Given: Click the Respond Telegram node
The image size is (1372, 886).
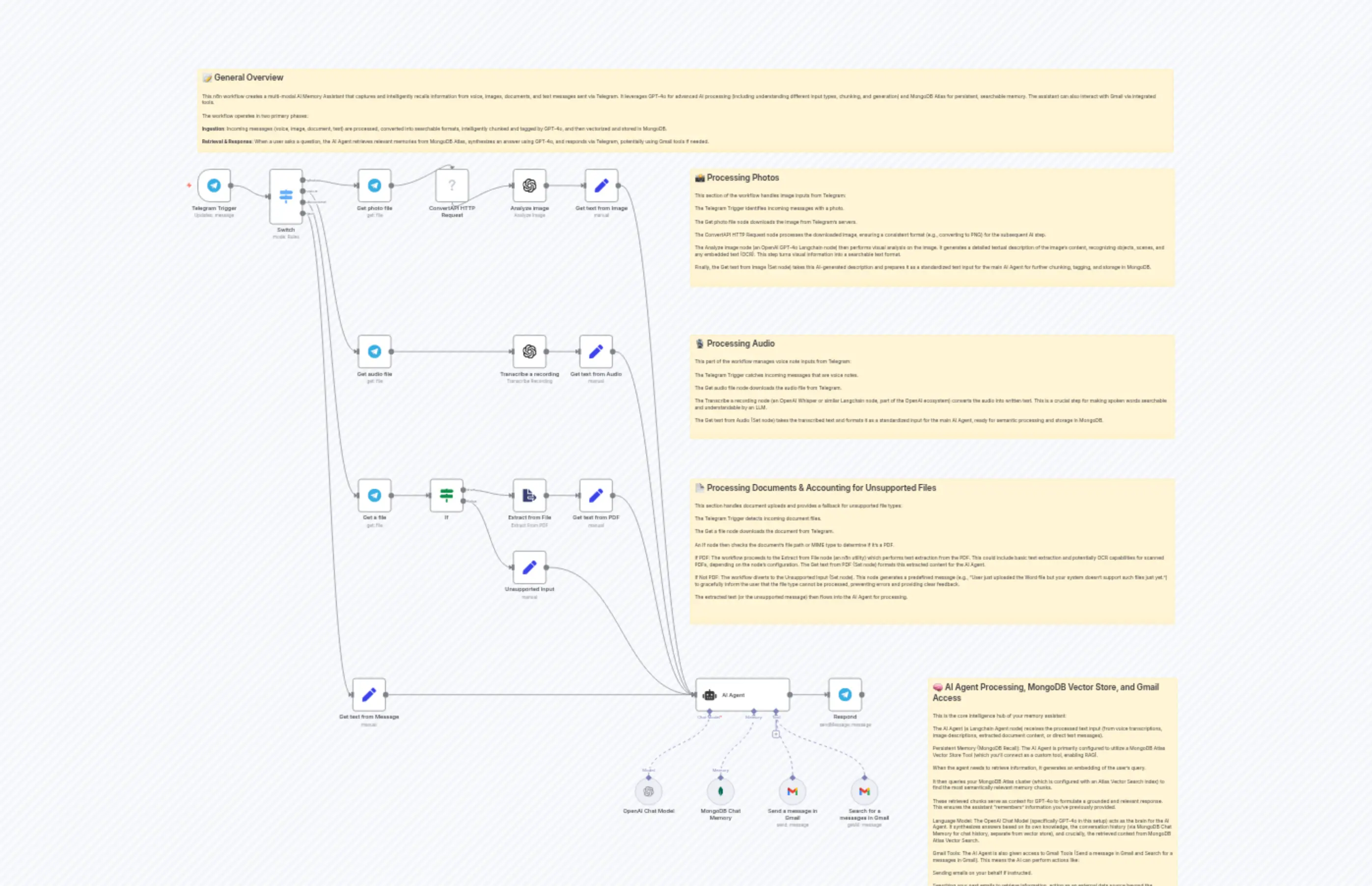Looking at the screenshot, I should (844, 695).
